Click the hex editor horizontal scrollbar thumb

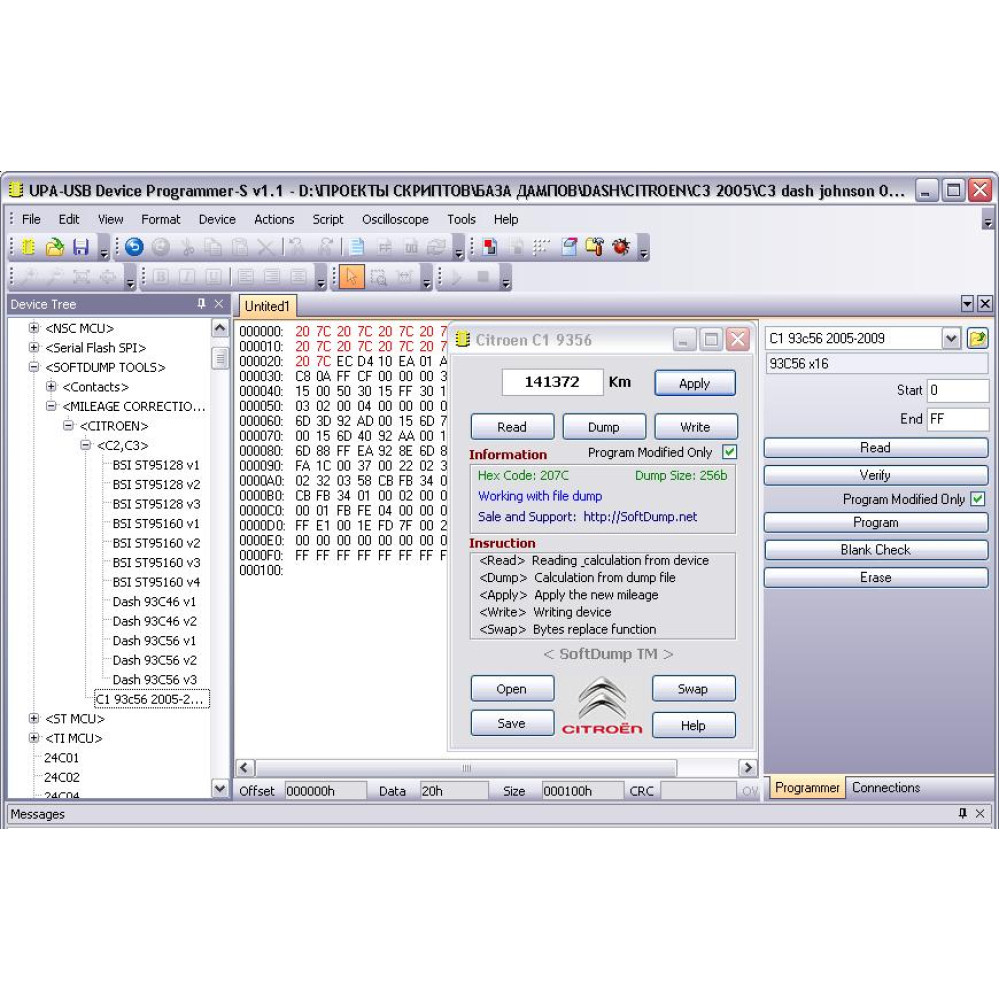tap(466, 768)
